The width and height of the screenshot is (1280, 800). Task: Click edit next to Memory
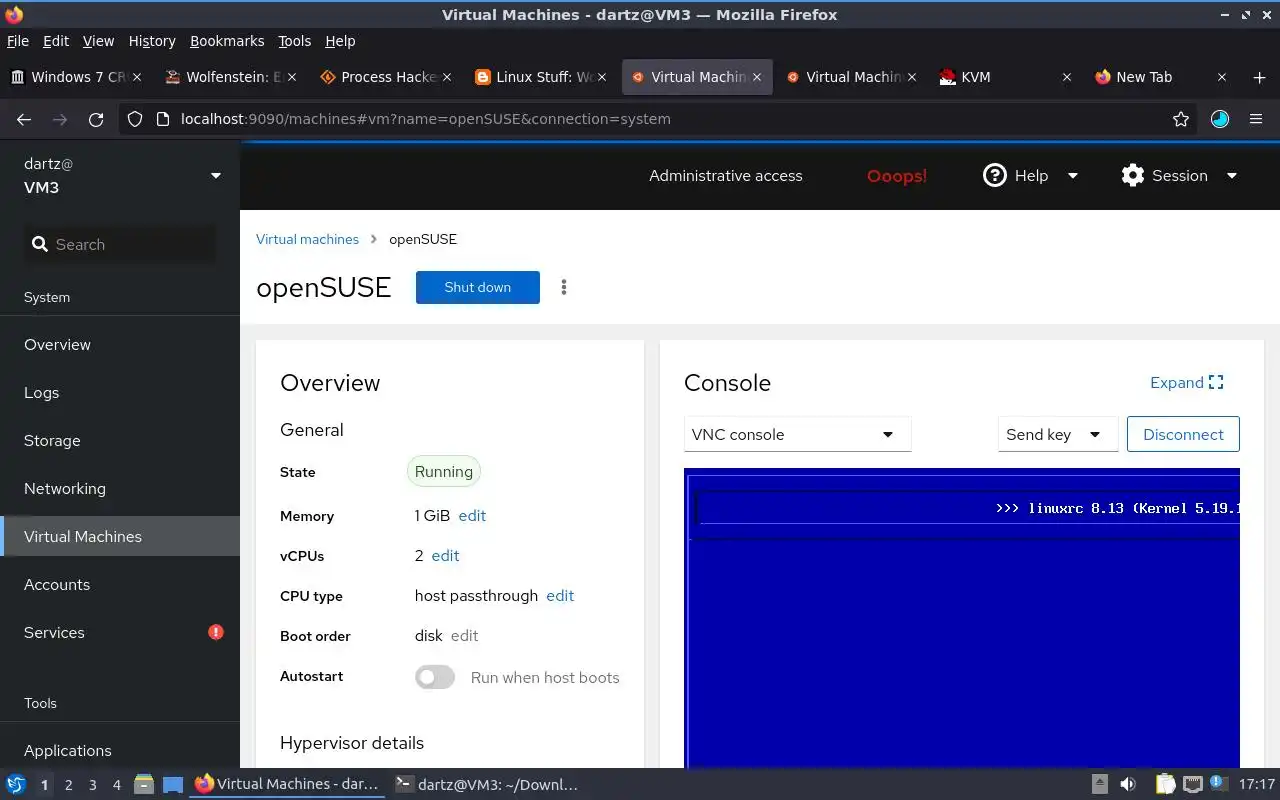(x=472, y=516)
